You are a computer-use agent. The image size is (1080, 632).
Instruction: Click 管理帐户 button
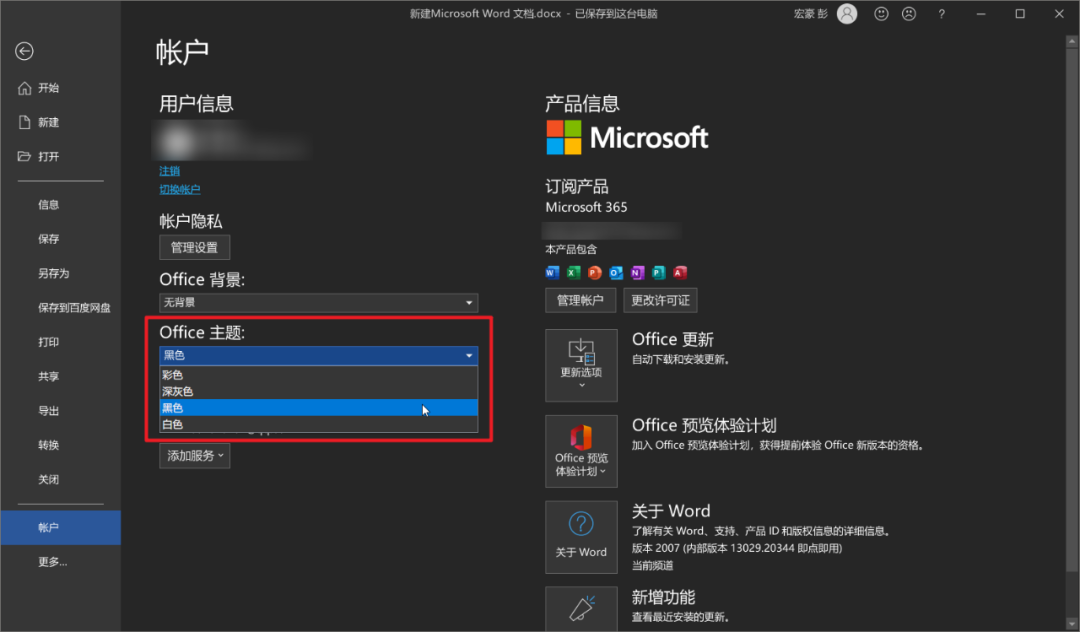pyautogui.click(x=581, y=300)
